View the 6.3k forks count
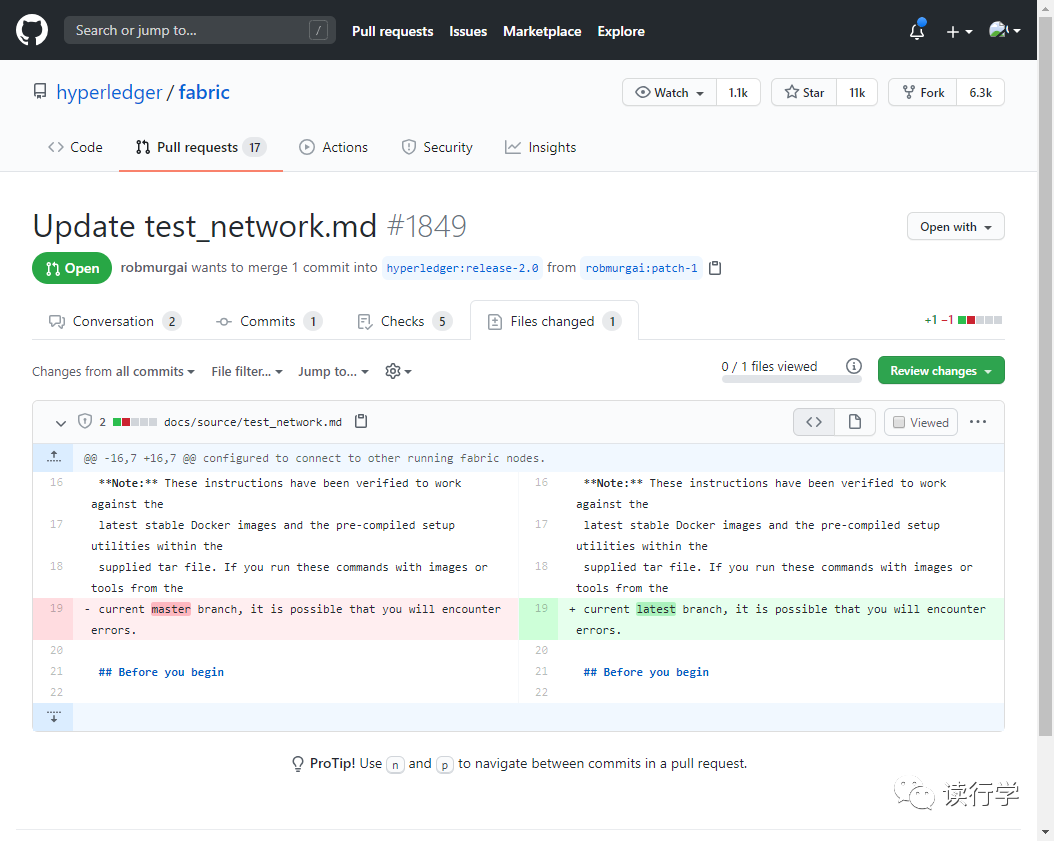 [x=981, y=93]
